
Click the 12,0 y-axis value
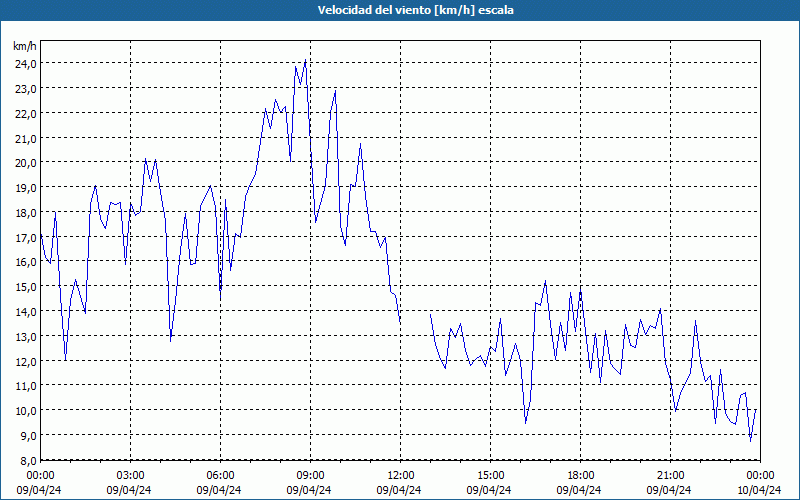pyautogui.click(x=26, y=361)
